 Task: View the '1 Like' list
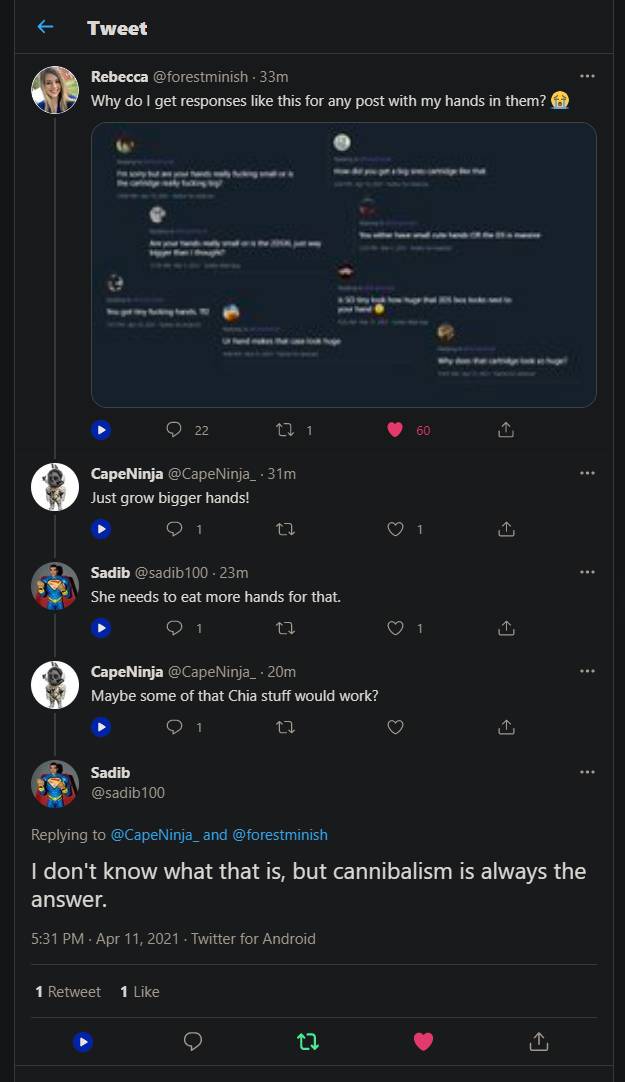click(140, 992)
